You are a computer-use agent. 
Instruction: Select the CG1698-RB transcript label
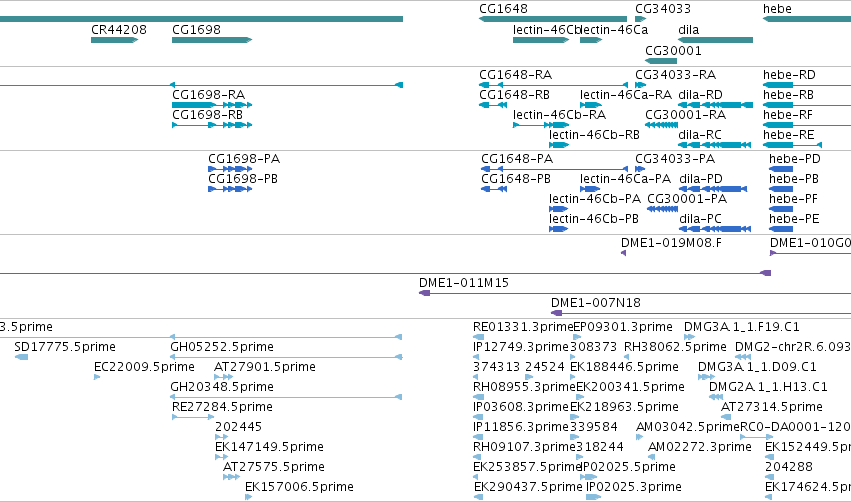pos(207,115)
